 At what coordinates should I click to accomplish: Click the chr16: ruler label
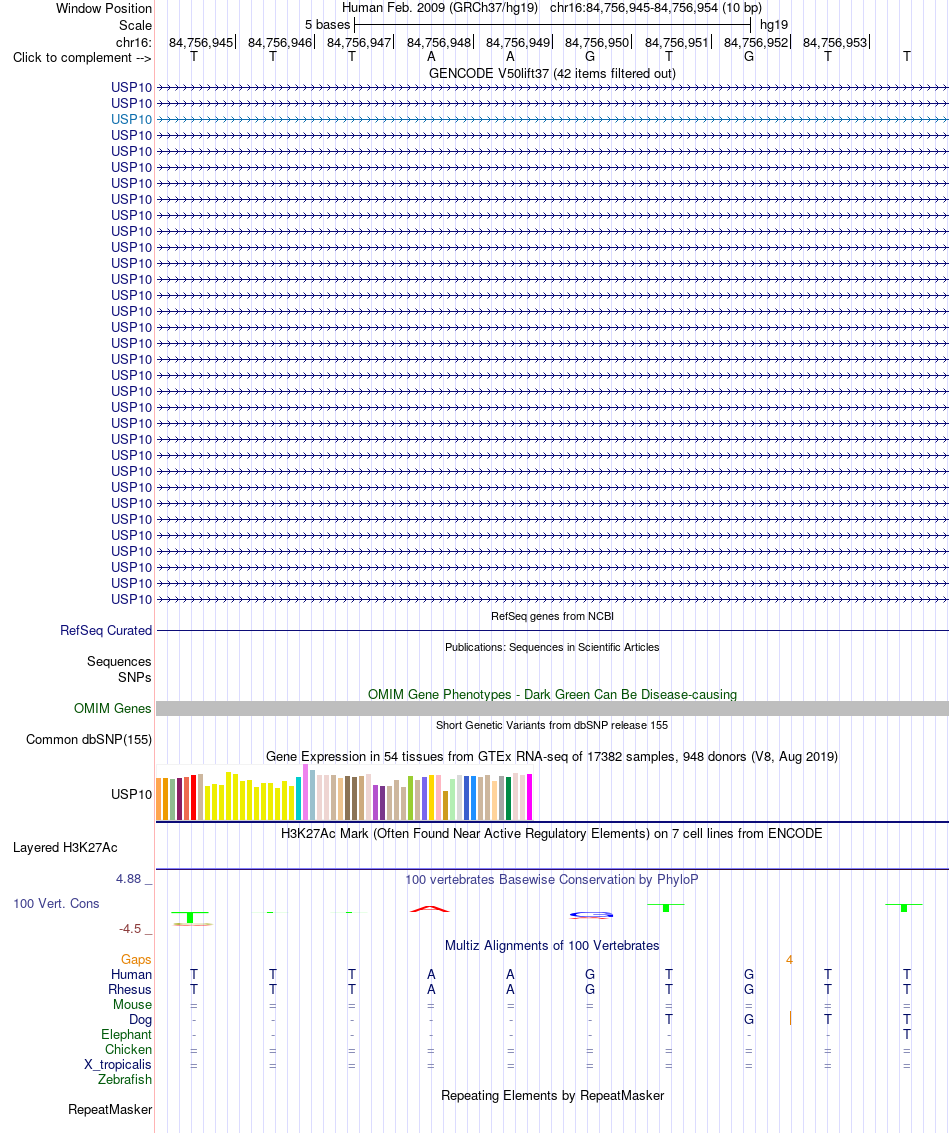point(134,43)
